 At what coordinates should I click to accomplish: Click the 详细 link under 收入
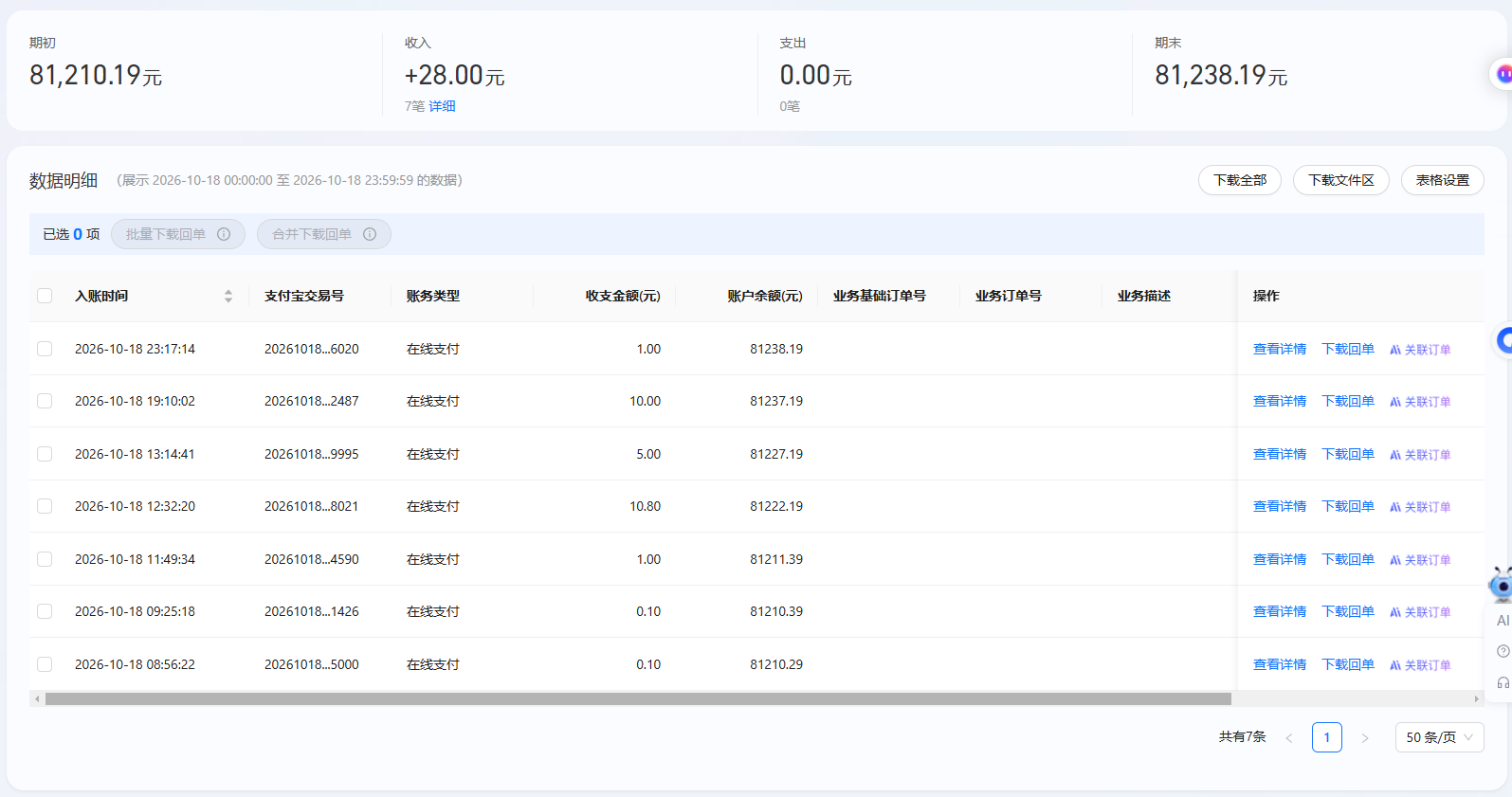pyautogui.click(x=443, y=106)
